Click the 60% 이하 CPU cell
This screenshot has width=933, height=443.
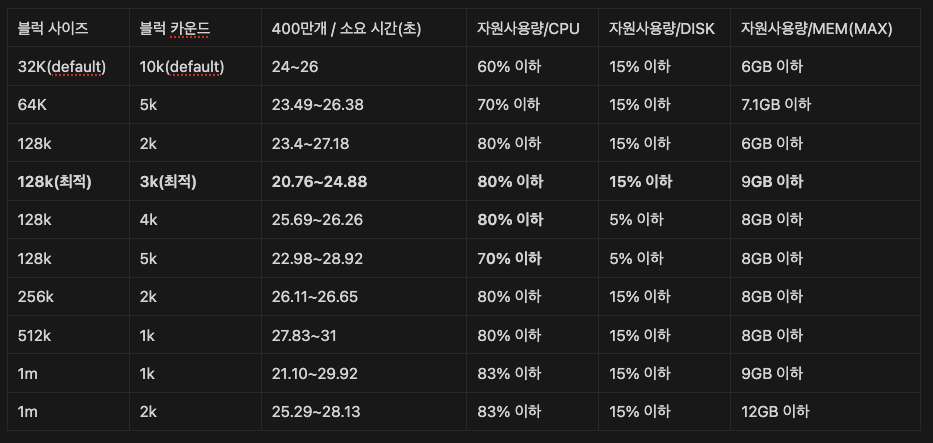[532, 66]
